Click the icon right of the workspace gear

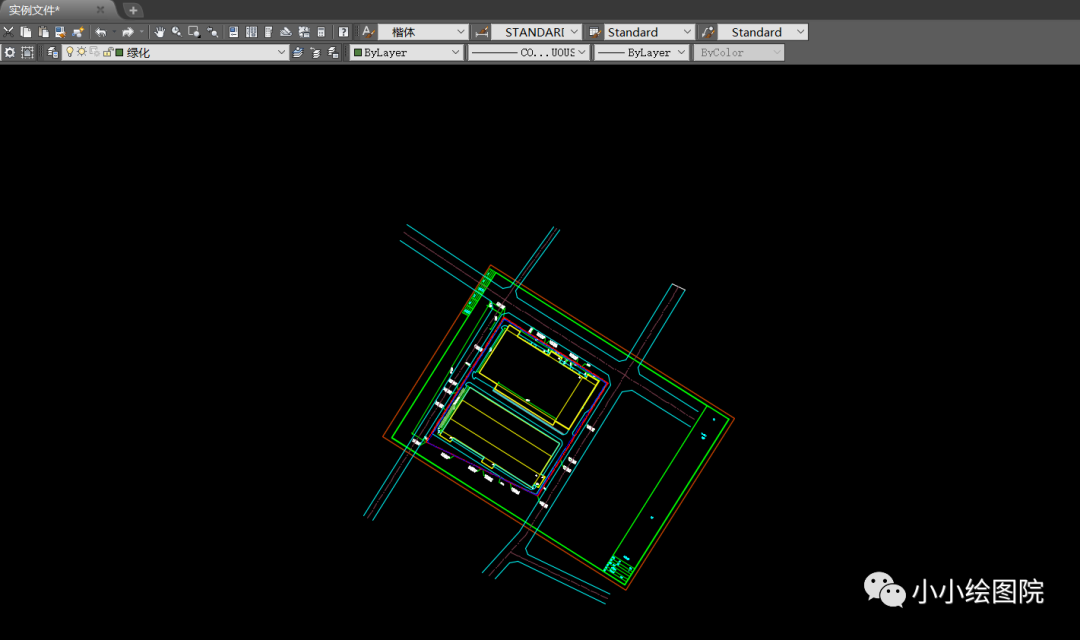point(28,52)
